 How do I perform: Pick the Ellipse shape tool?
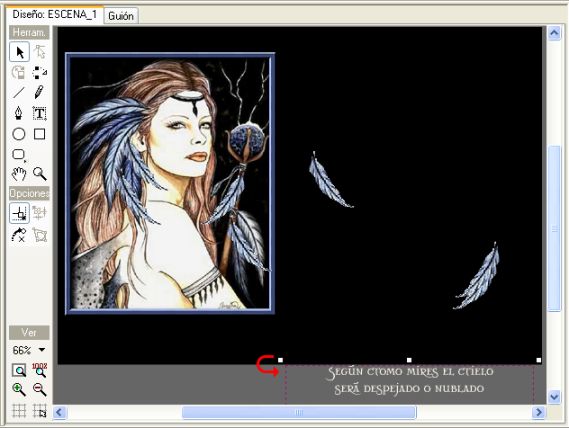19,134
